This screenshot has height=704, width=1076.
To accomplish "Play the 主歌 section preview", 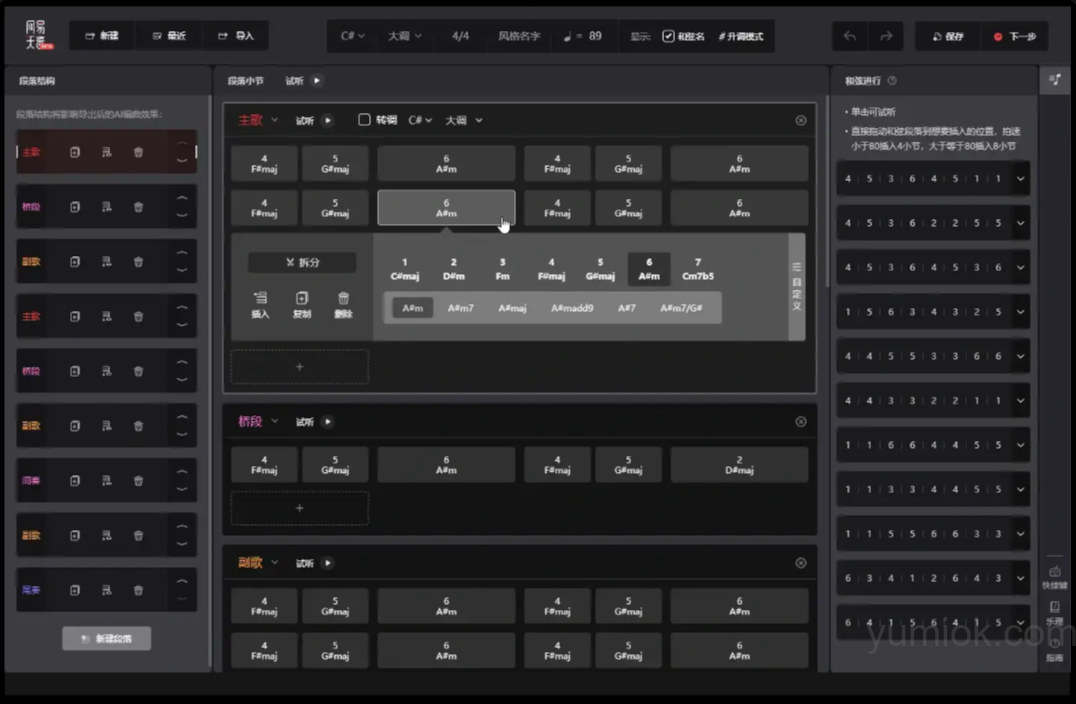I will (x=328, y=120).
